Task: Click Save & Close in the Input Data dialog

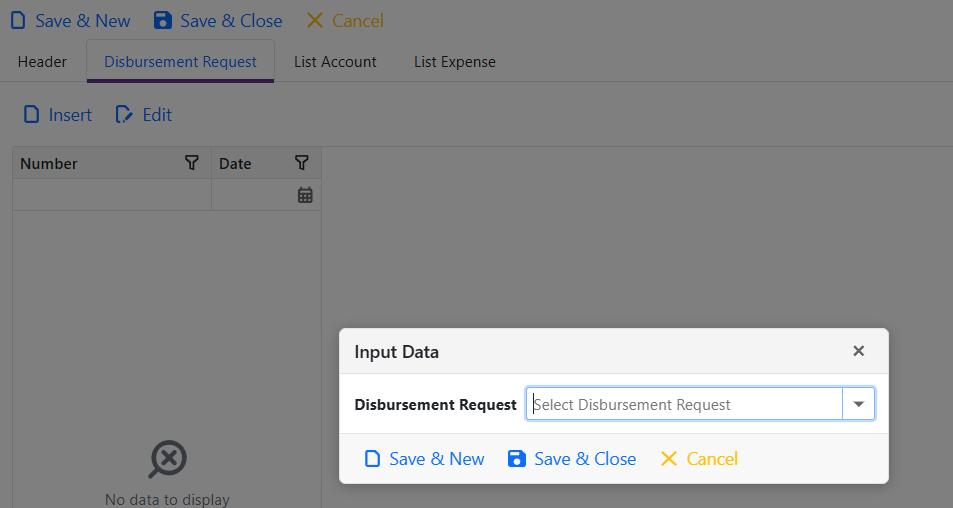Action: click(572, 459)
